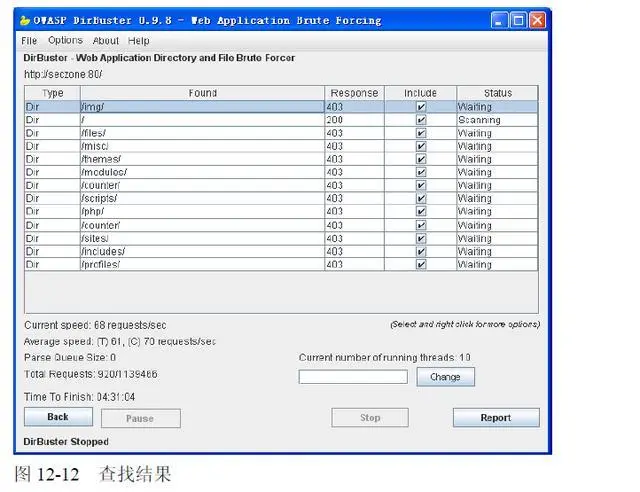640x492 pixels.
Task: Click the 200 response cell
Action: (x=354, y=120)
